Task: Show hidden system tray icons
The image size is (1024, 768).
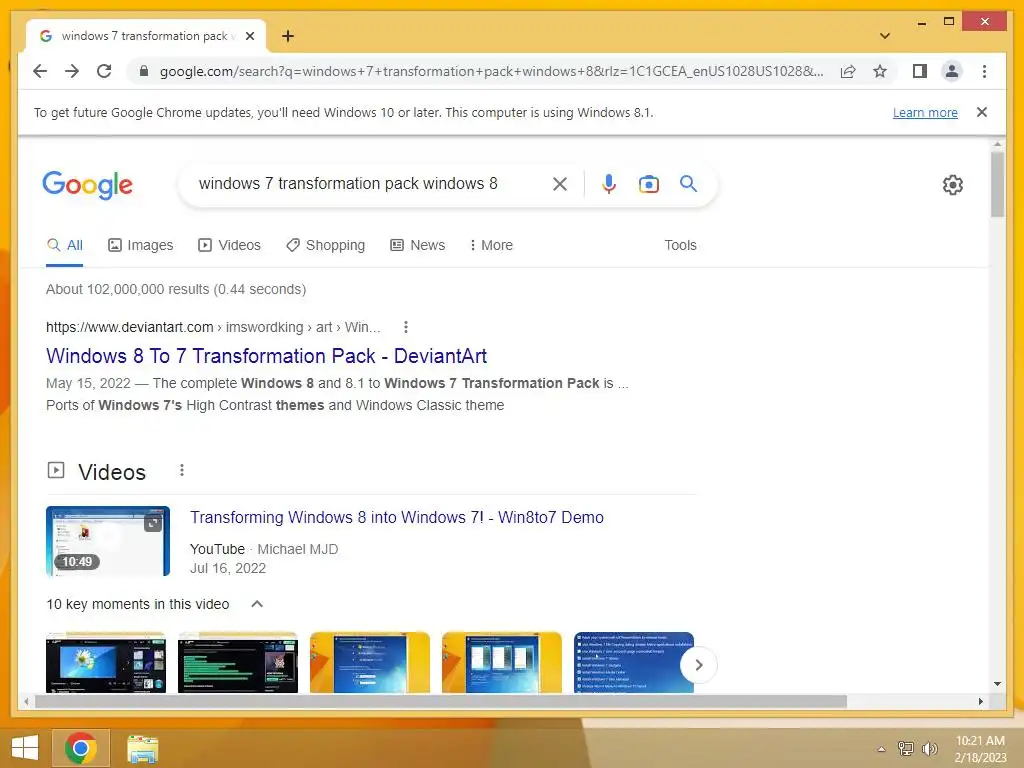Action: click(881, 749)
